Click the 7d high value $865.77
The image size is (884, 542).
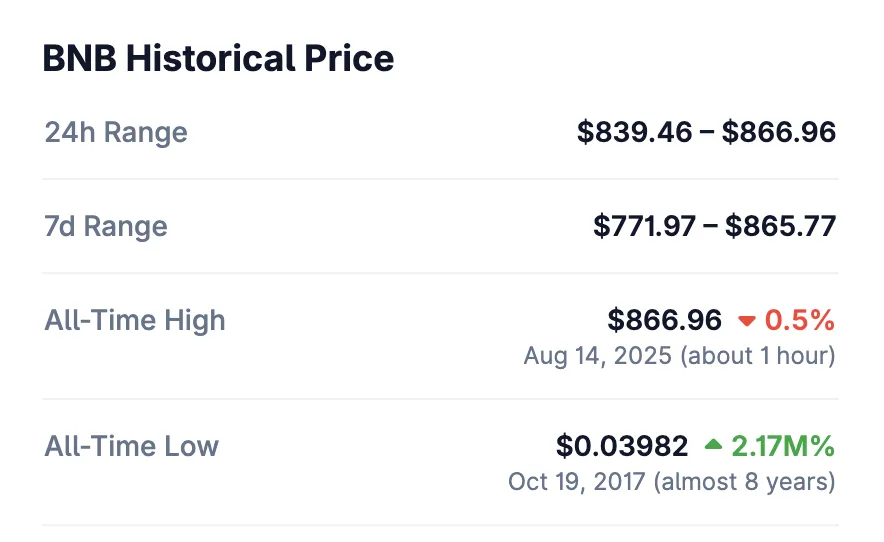tap(780, 226)
